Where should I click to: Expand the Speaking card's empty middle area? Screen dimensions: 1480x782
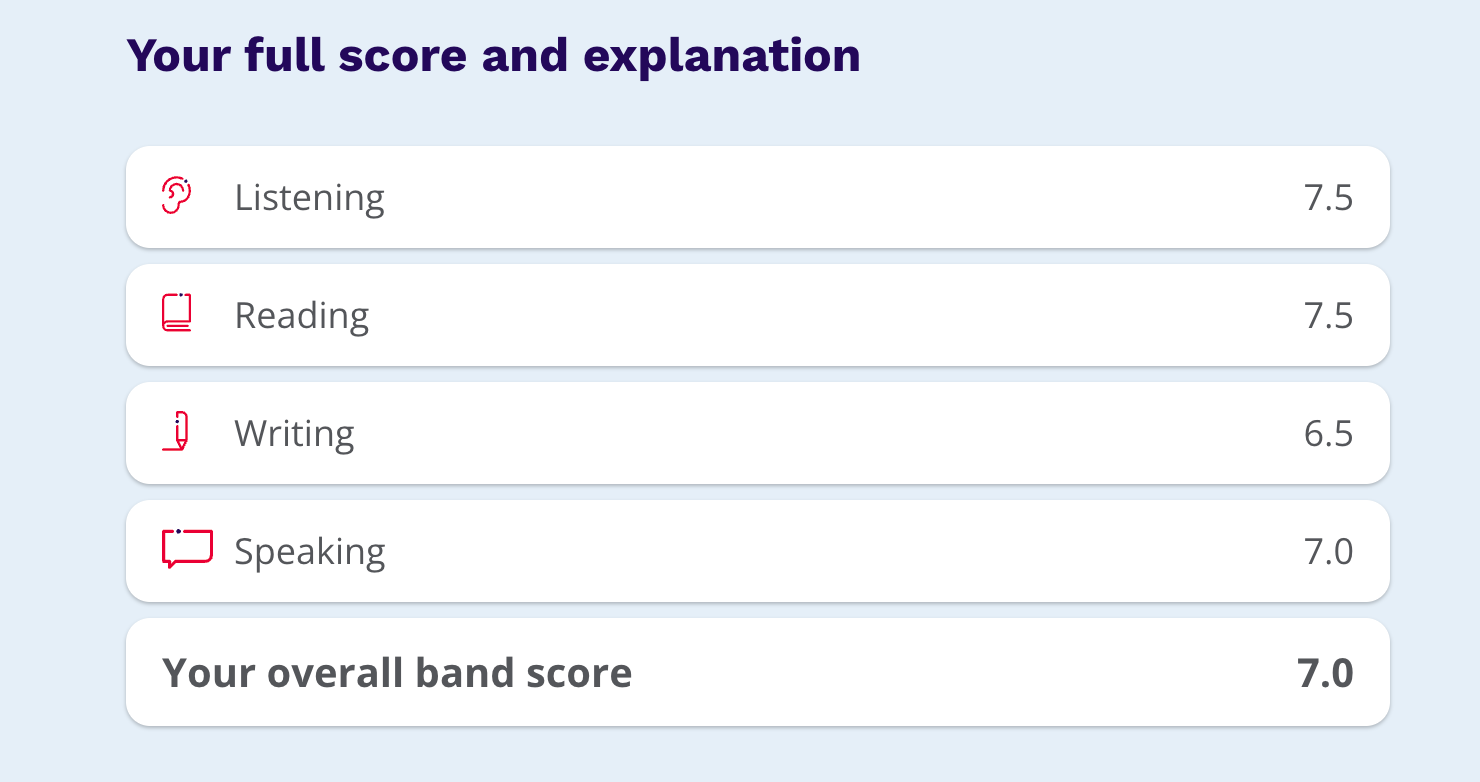point(840,552)
